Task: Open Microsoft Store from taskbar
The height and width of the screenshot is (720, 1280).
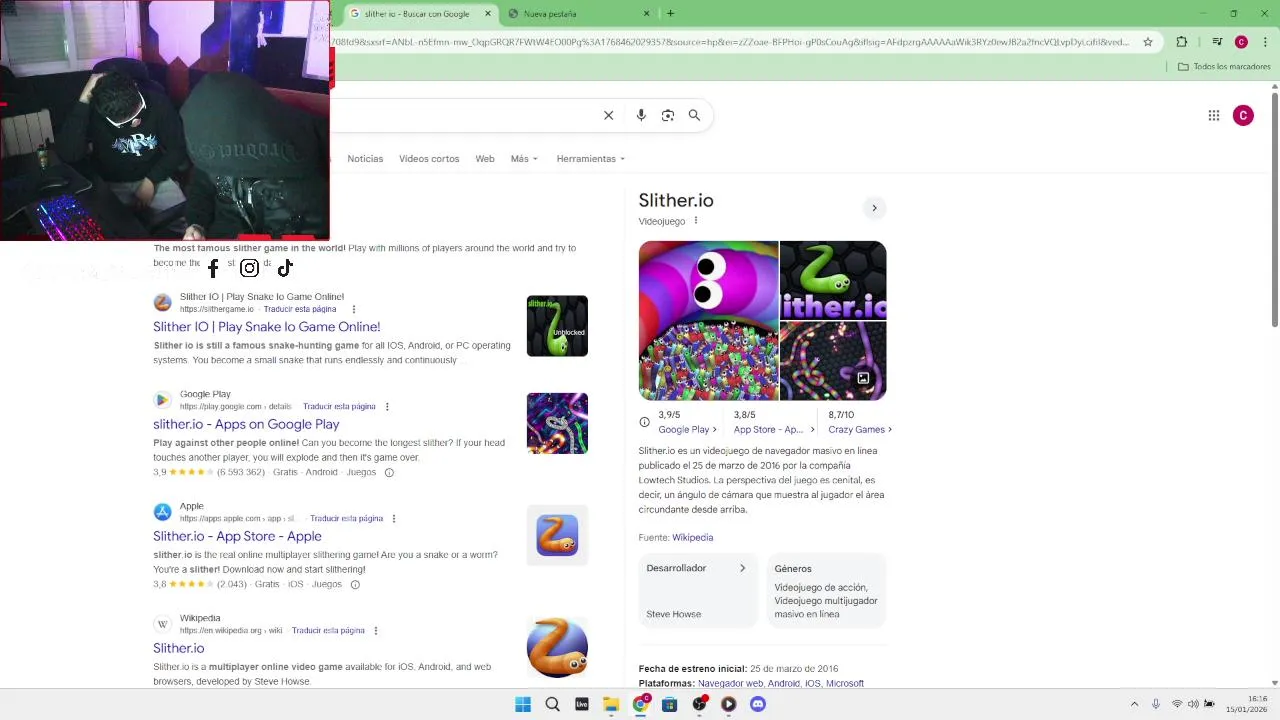Action: [670, 704]
